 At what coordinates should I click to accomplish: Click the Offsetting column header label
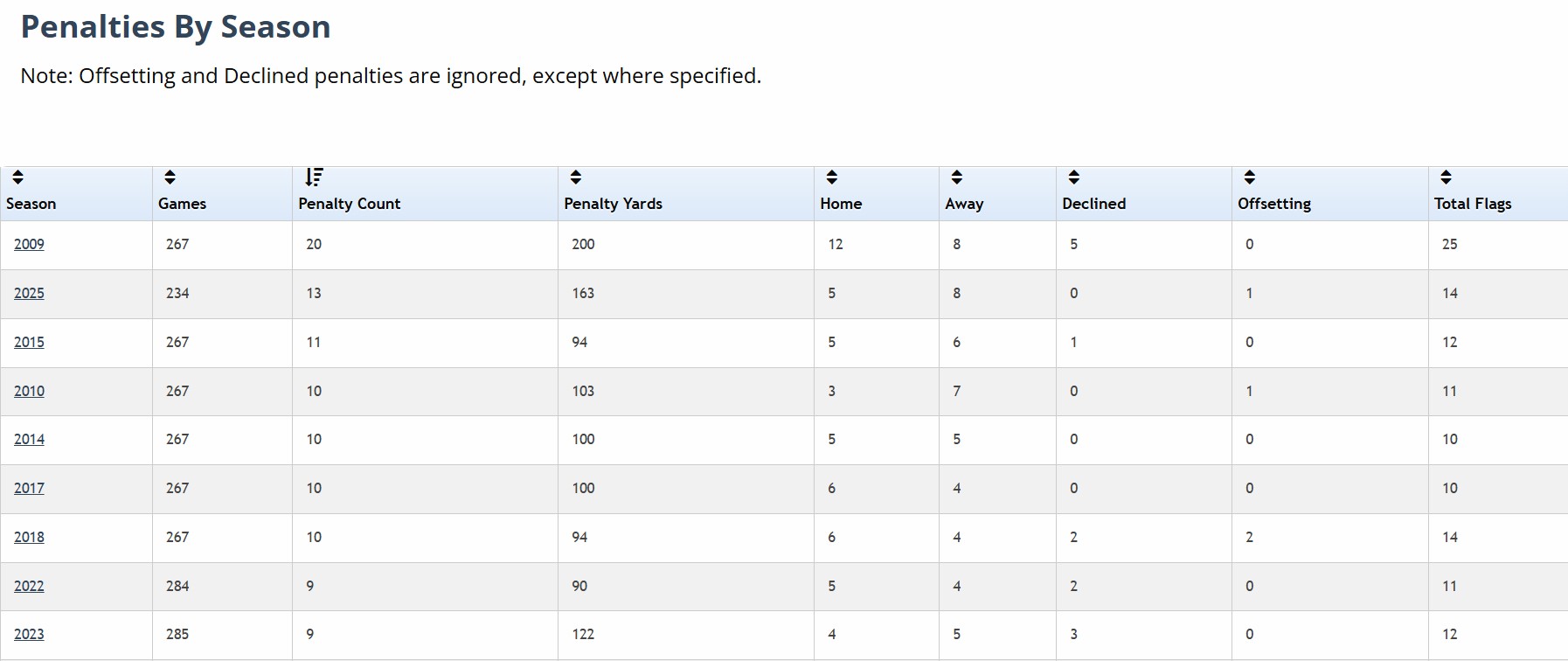pyautogui.click(x=1274, y=204)
